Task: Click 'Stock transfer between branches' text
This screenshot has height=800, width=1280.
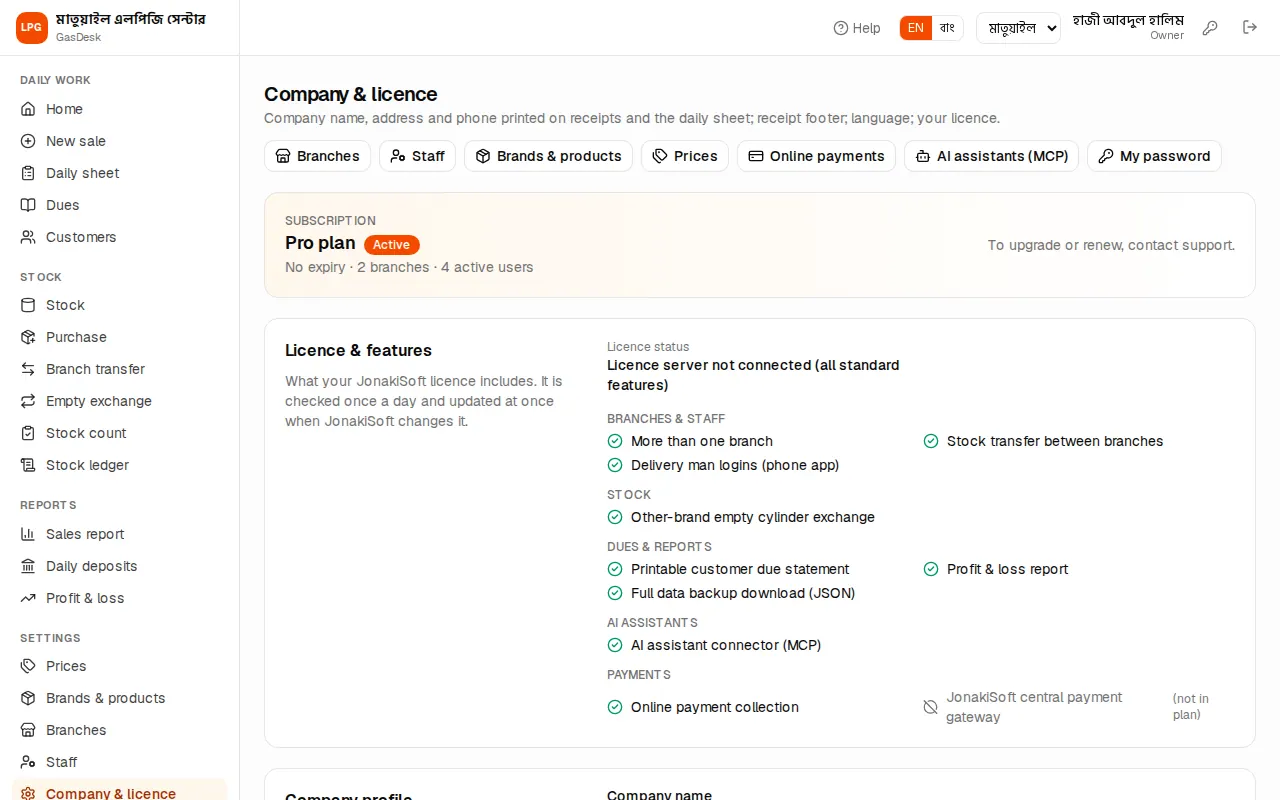Action: tap(1055, 441)
